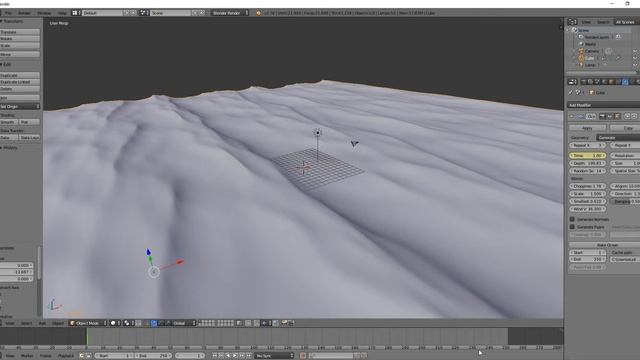Toggle modifier viewport visibility eye icon
The width and height of the screenshot is (640, 360).
pyautogui.click(x=610, y=116)
